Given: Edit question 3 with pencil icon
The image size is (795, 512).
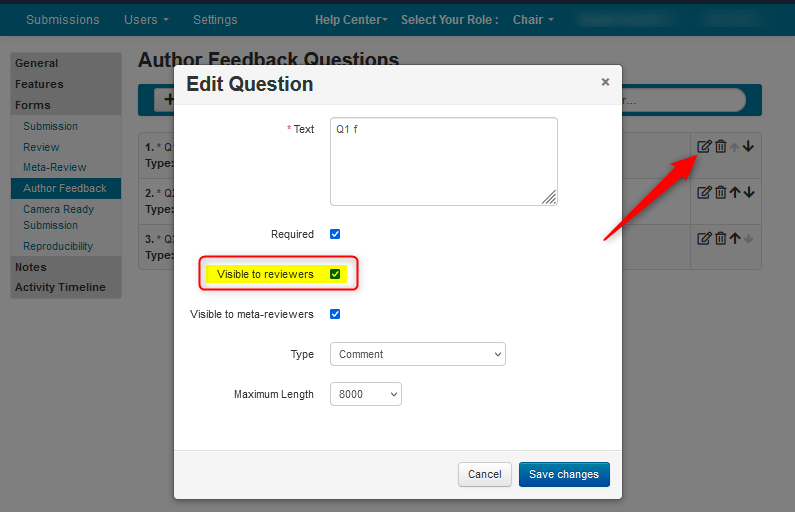Looking at the screenshot, I should (704, 238).
